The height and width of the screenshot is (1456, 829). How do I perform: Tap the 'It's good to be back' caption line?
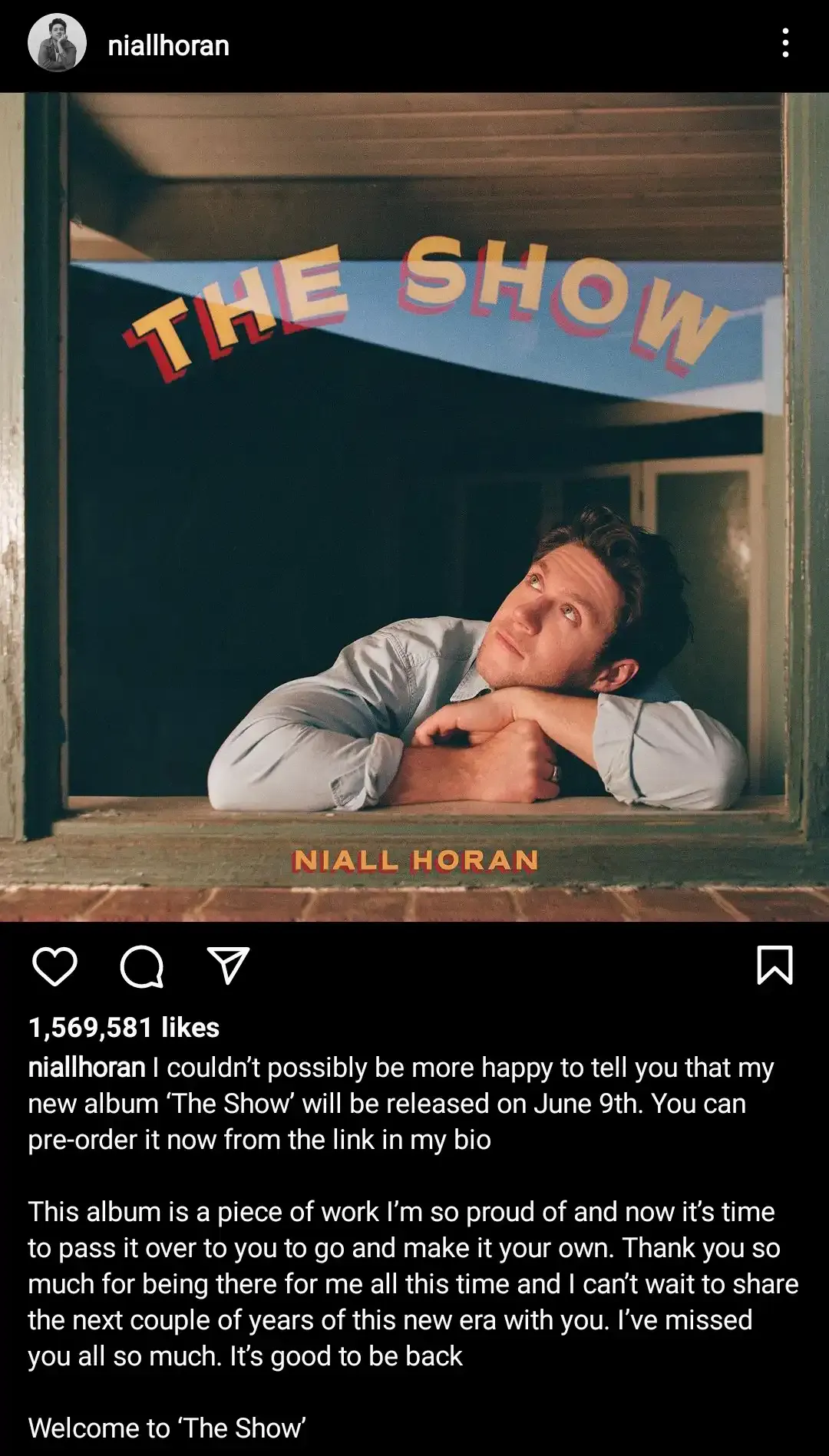point(345,1356)
